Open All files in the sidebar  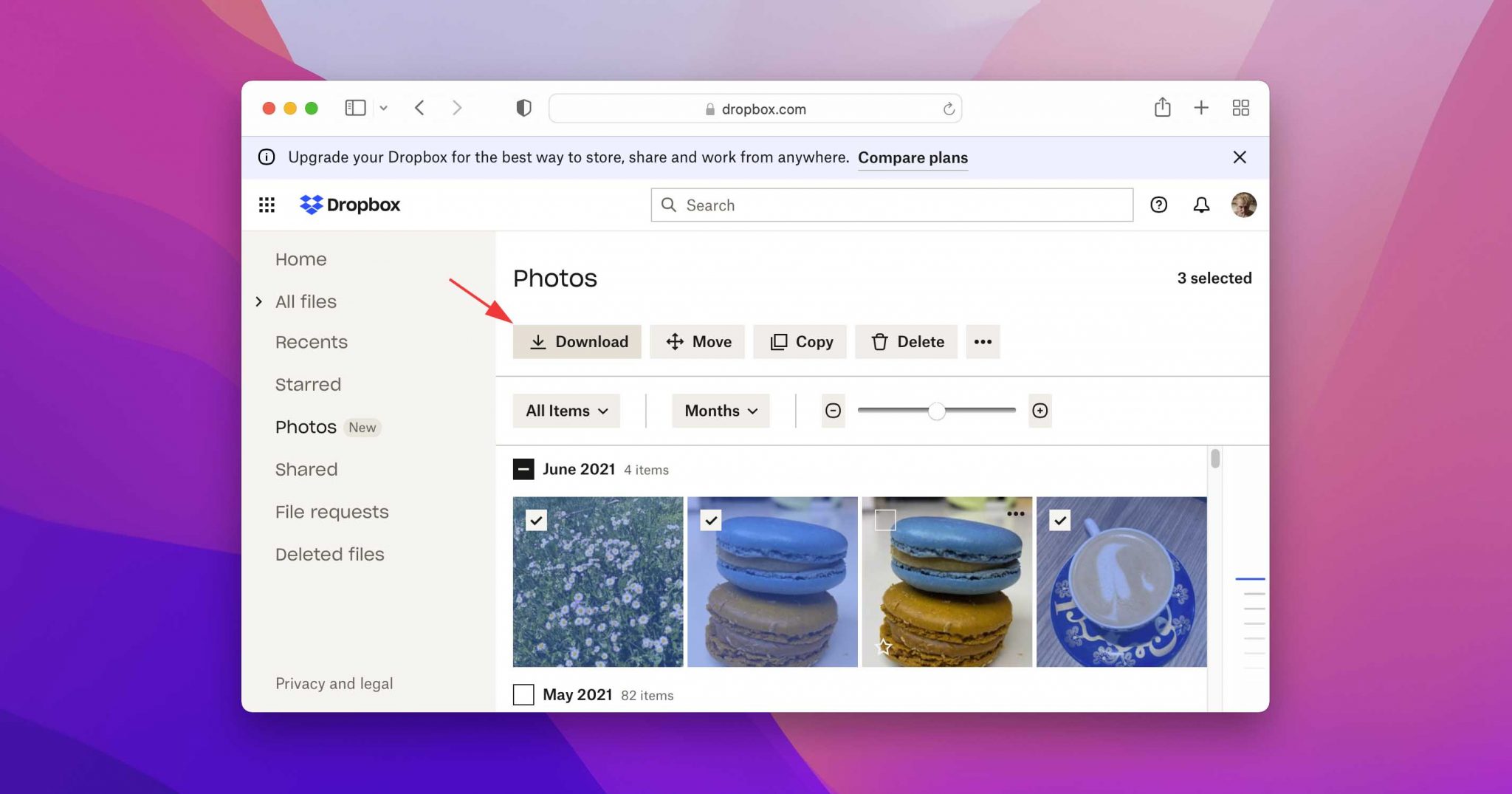pyautogui.click(x=306, y=301)
